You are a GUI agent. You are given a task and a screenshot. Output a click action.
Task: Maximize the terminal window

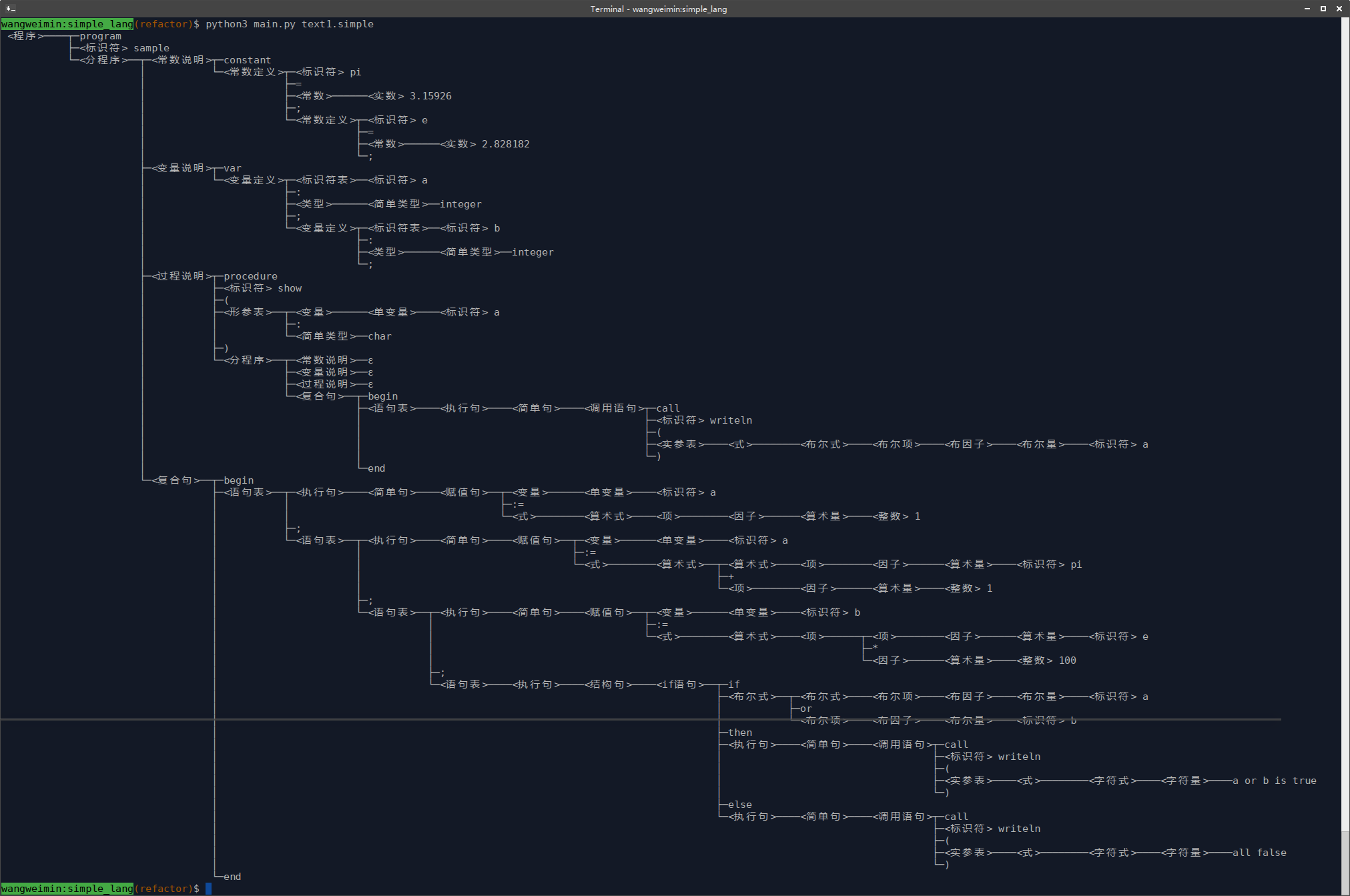point(1323,9)
